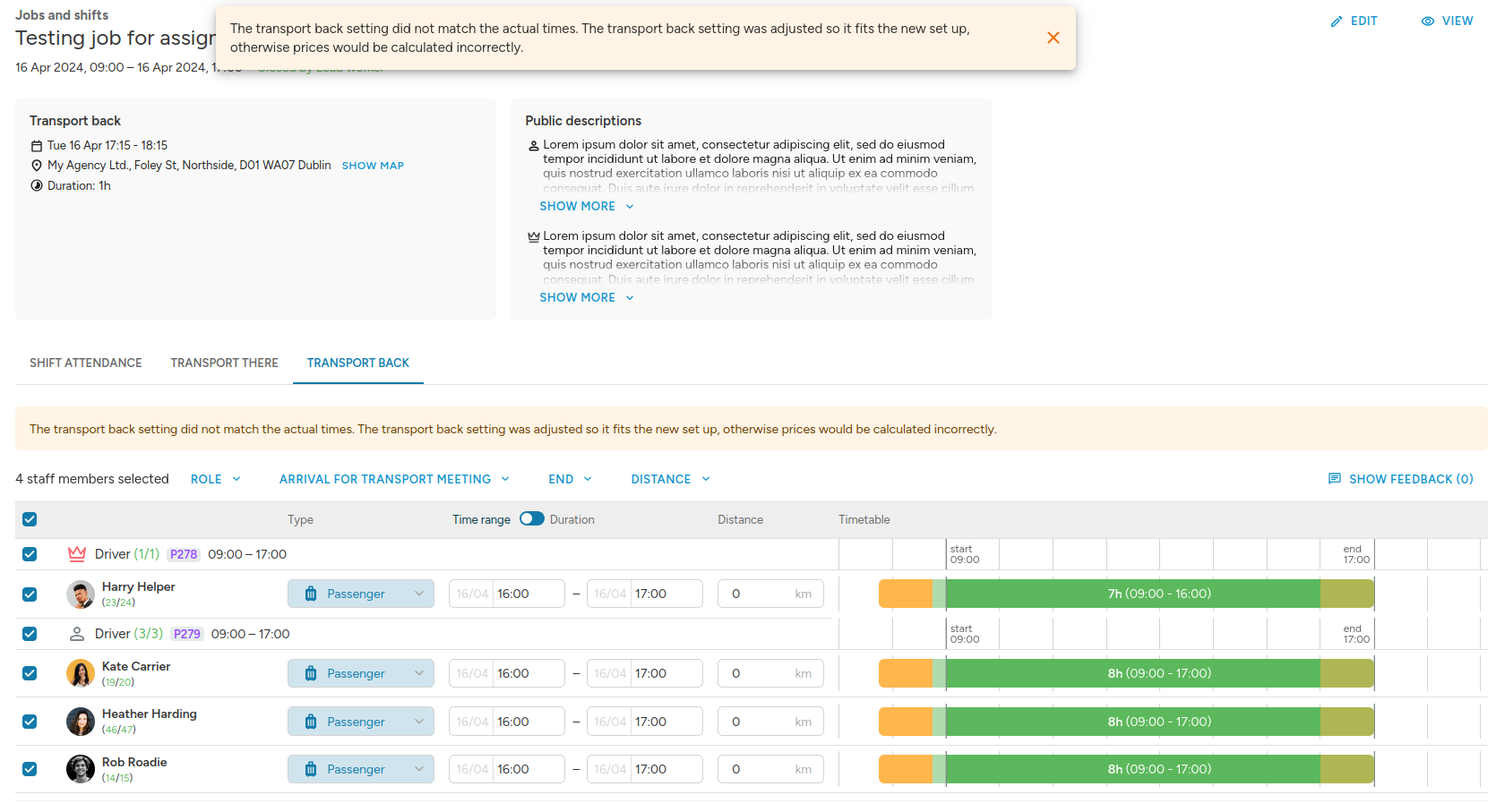This screenshot has height=812, width=1496.
Task: Open Harry Helper's avatar
Action: tap(81, 594)
